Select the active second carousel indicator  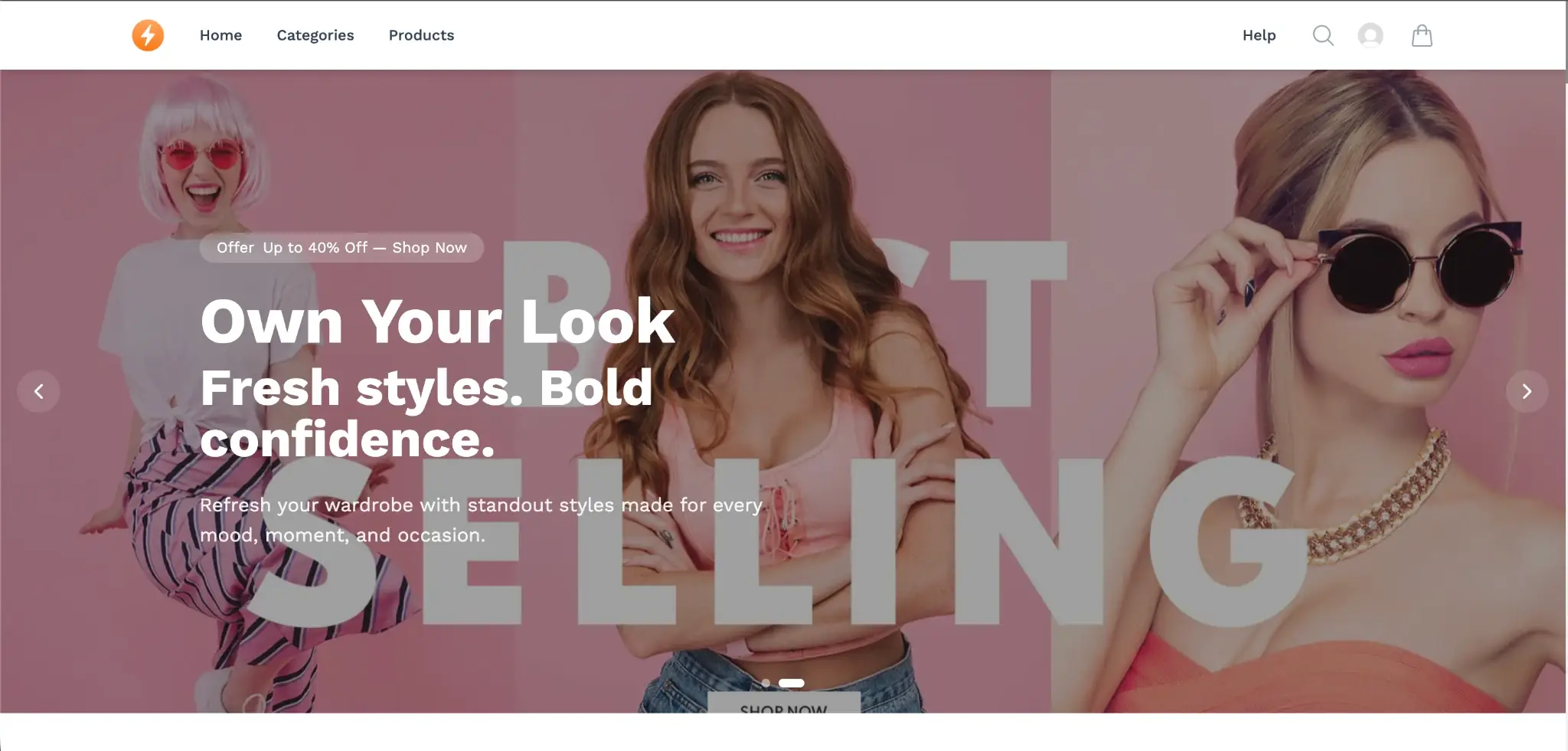792,683
